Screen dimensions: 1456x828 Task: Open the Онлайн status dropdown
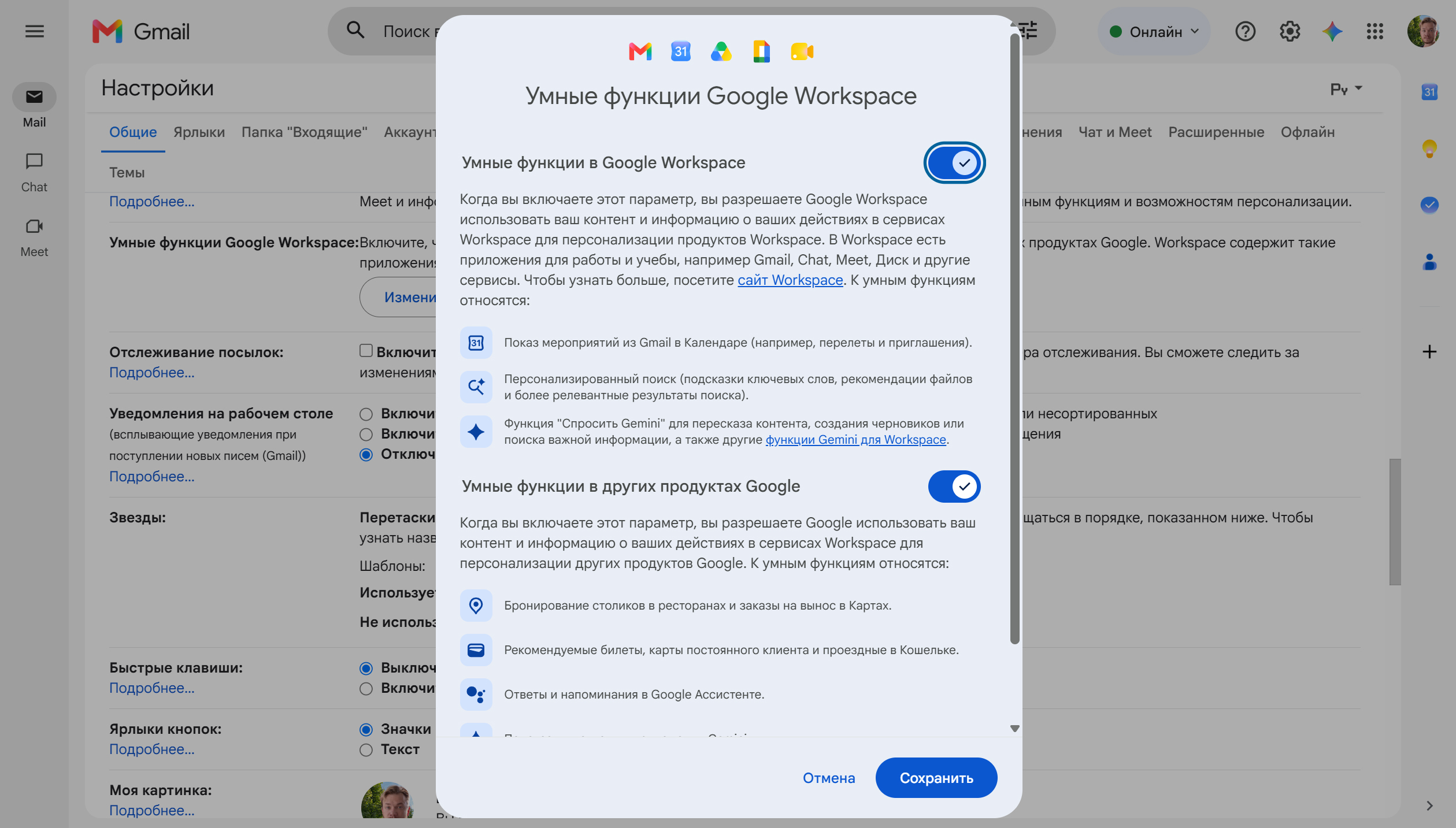(x=1153, y=31)
